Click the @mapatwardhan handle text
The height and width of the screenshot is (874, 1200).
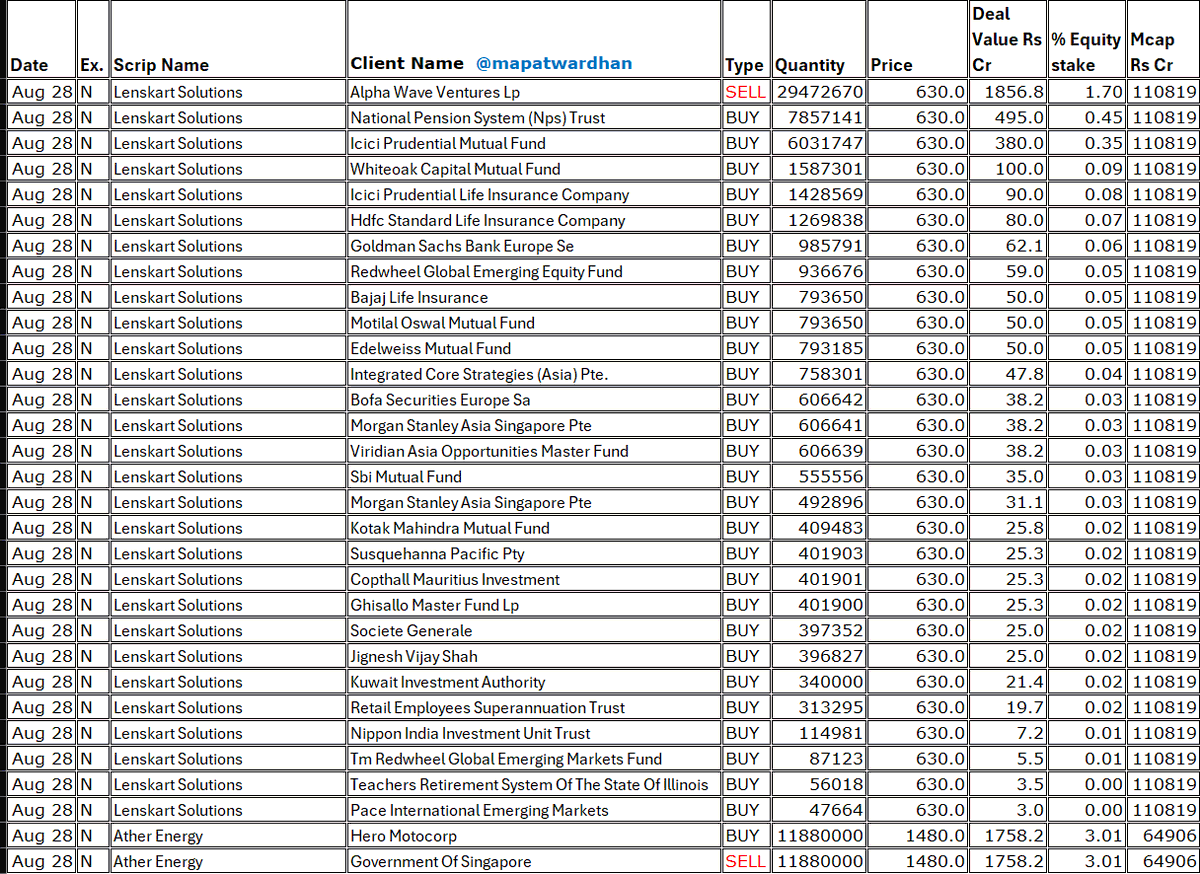click(554, 64)
